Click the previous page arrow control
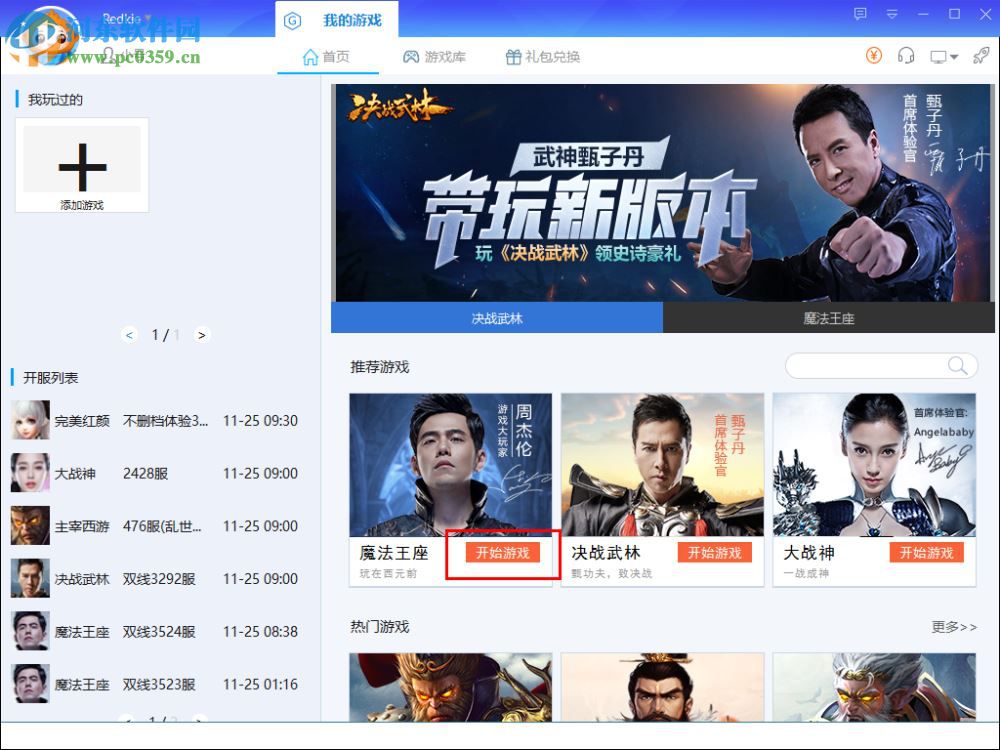The image size is (1000, 750). point(129,335)
